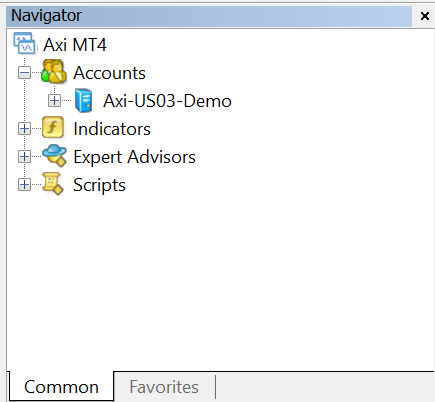Select the Indicators function icon
435x402 pixels.
point(53,127)
